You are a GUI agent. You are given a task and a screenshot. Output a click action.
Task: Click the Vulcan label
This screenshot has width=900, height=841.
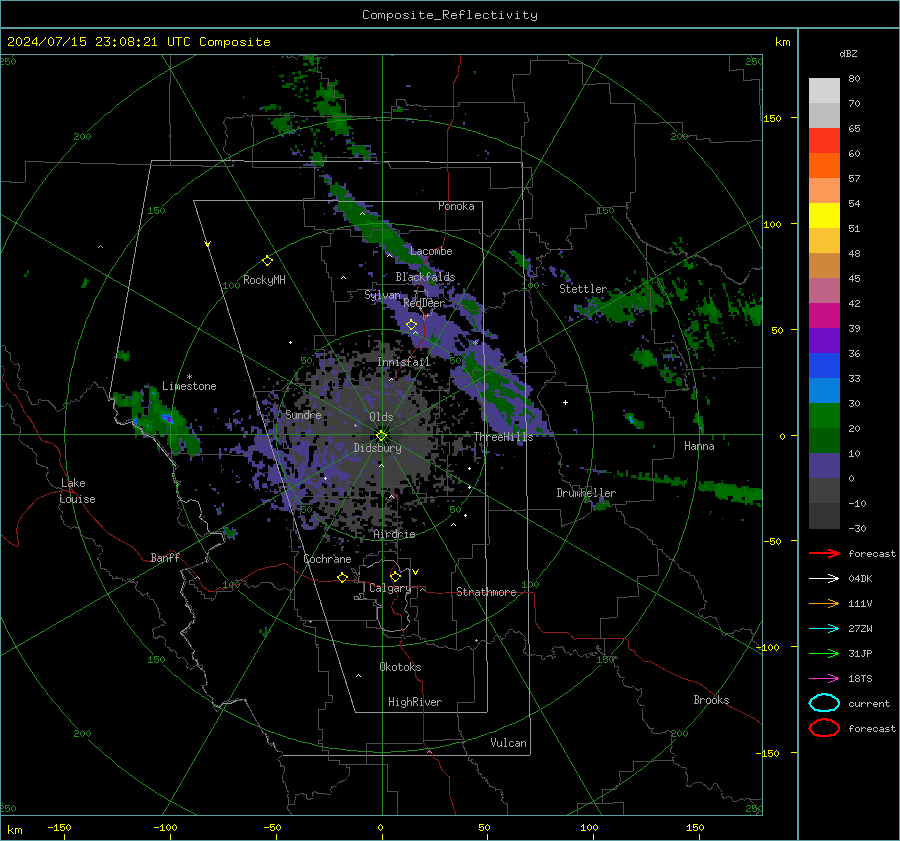coord(509,743)
